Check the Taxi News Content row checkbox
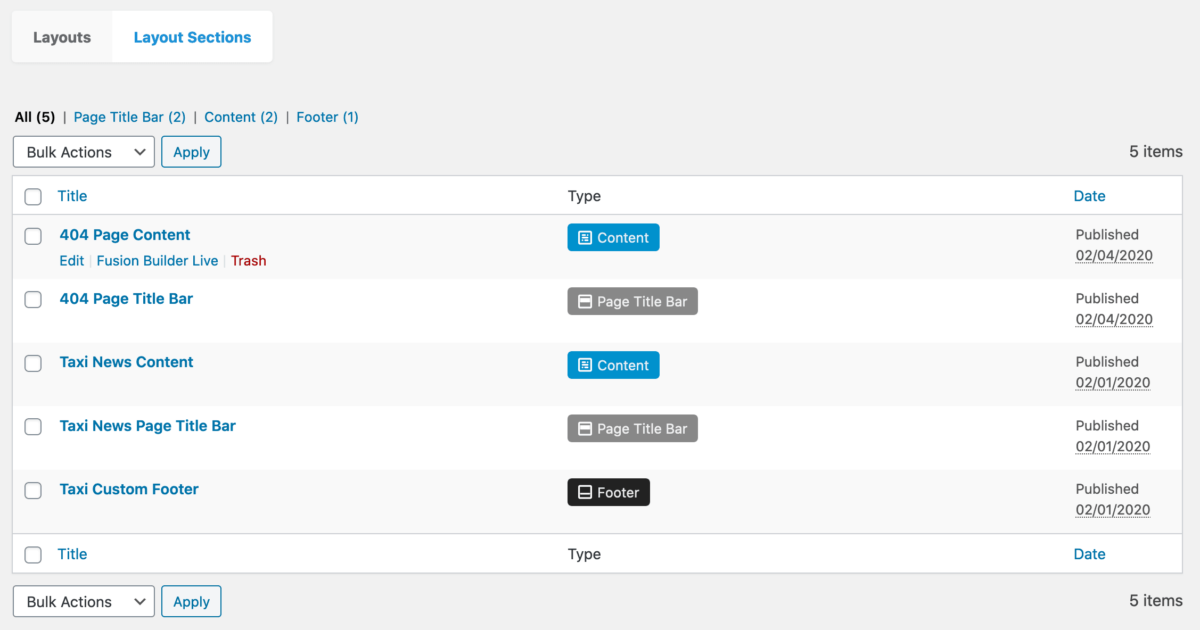Image resolution: width=1200 pixels, height=630 pixels. (x=33, y=363)
